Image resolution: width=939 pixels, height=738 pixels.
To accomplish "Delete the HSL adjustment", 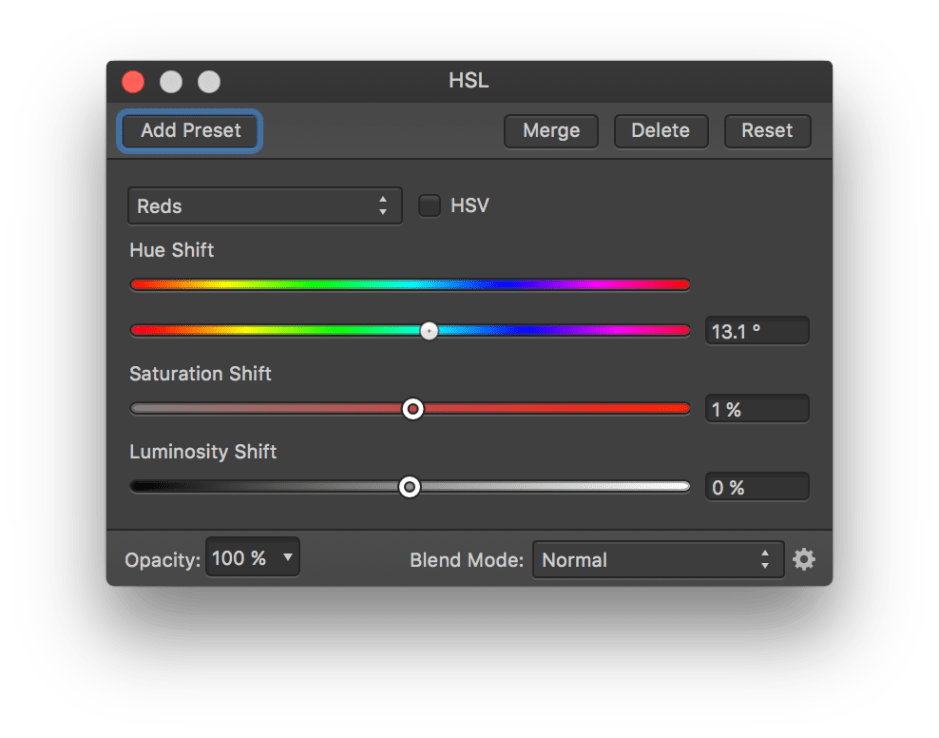I will click(660, 131).
